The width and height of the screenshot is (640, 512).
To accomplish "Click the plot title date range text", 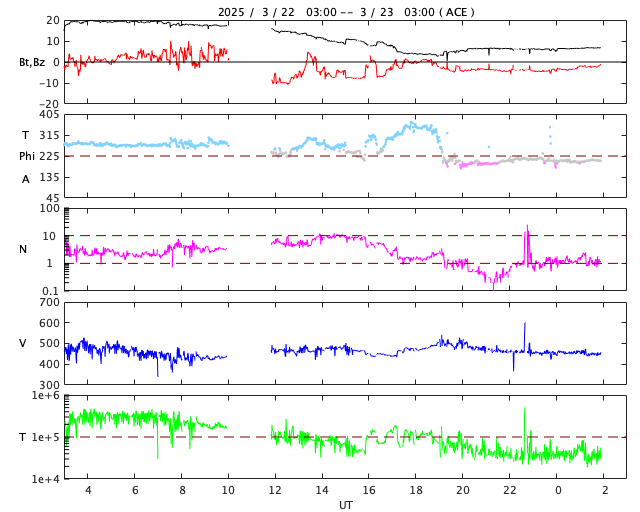I will coord(346,12).
